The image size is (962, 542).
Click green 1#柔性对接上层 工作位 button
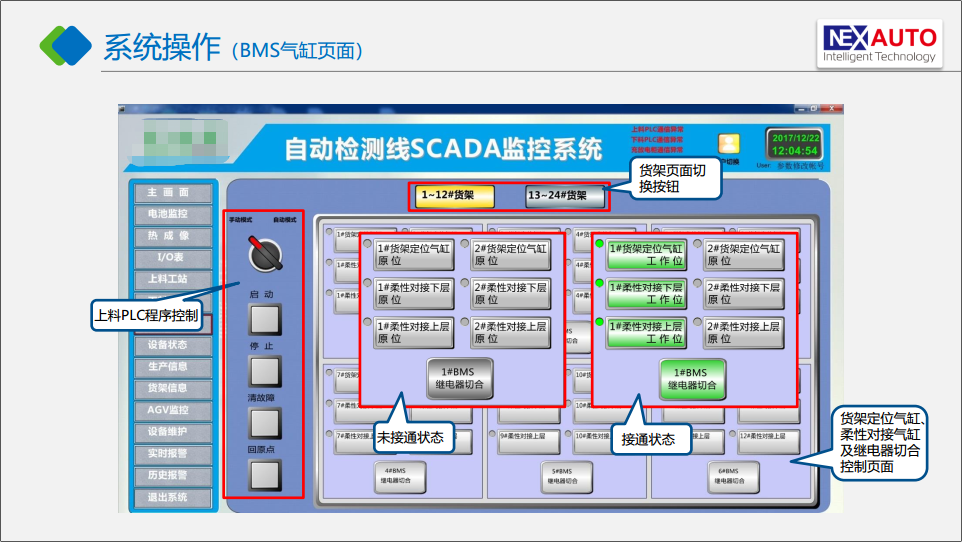[x=646, y=333]
